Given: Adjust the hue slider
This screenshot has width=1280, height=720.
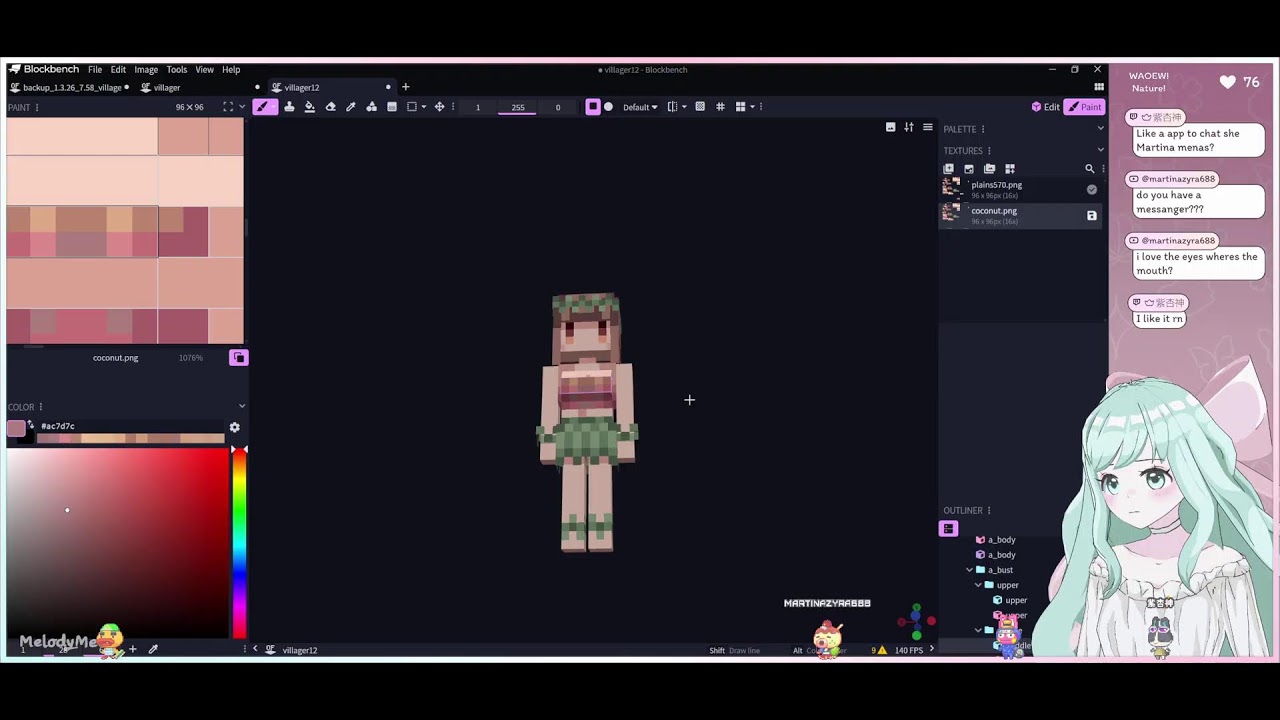Looking at the screenshot, I should click(x=239, y=543).
